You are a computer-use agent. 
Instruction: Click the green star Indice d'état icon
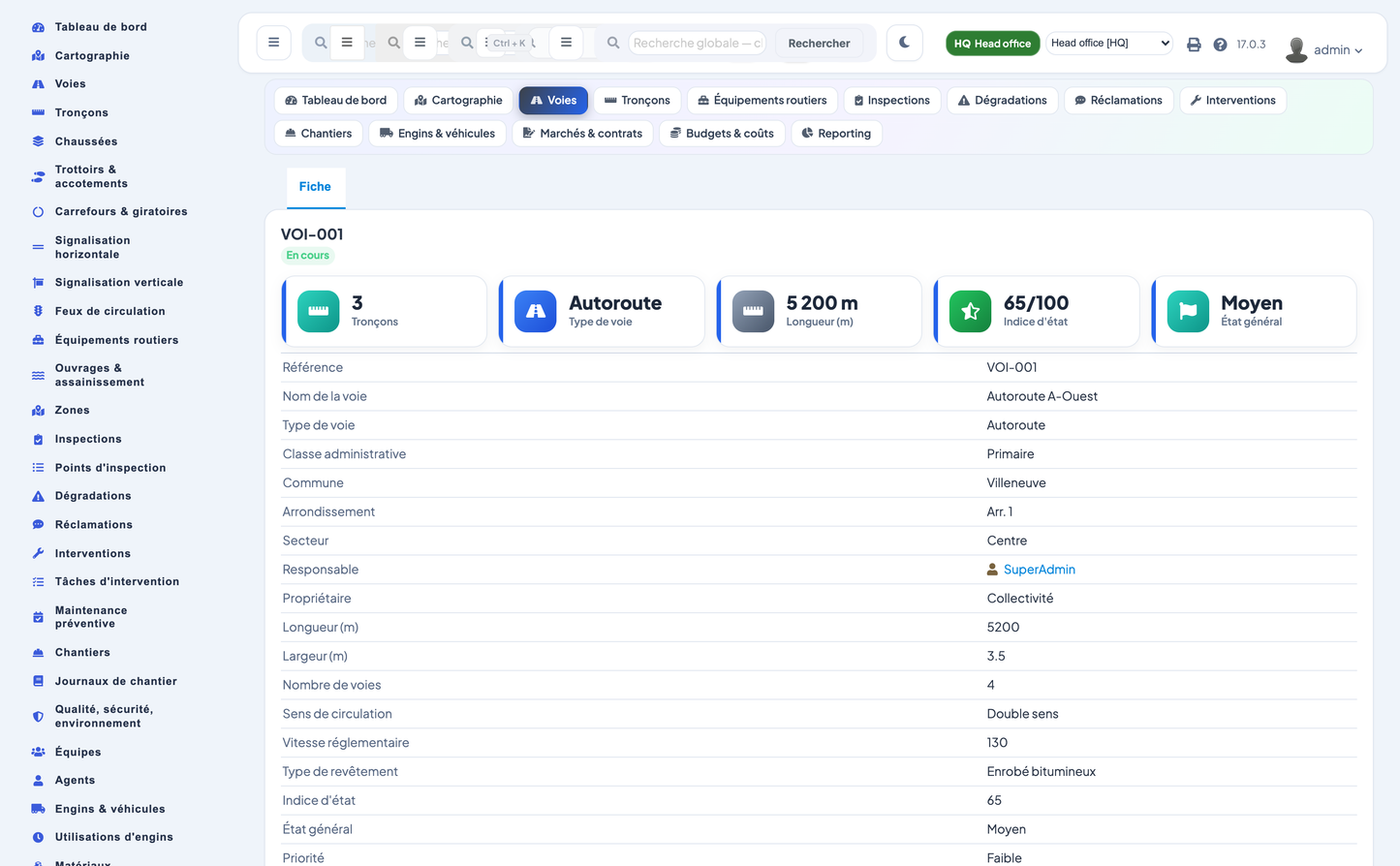[970, 311]
